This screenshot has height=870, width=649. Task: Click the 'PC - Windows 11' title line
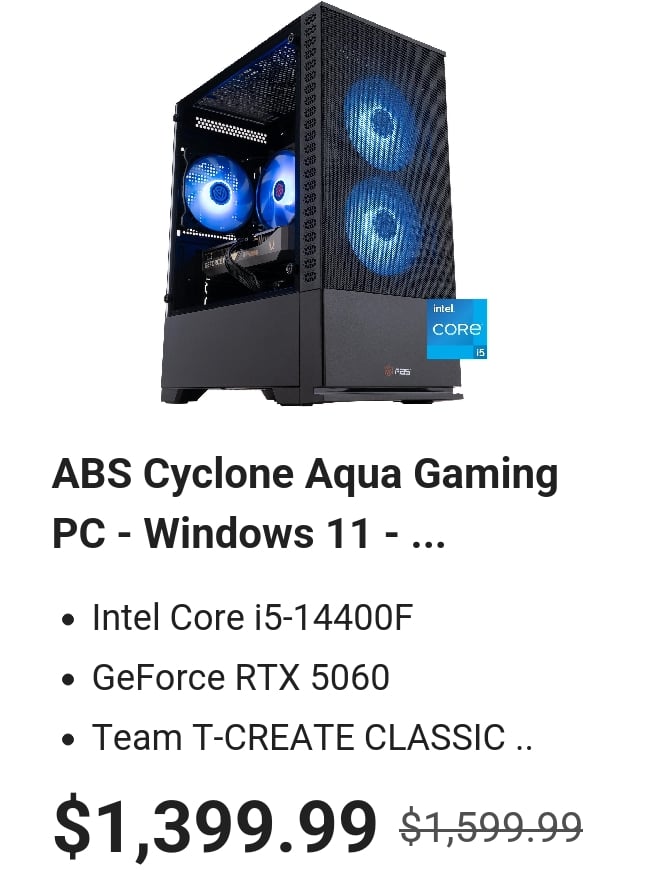click(x=211, y=533)
